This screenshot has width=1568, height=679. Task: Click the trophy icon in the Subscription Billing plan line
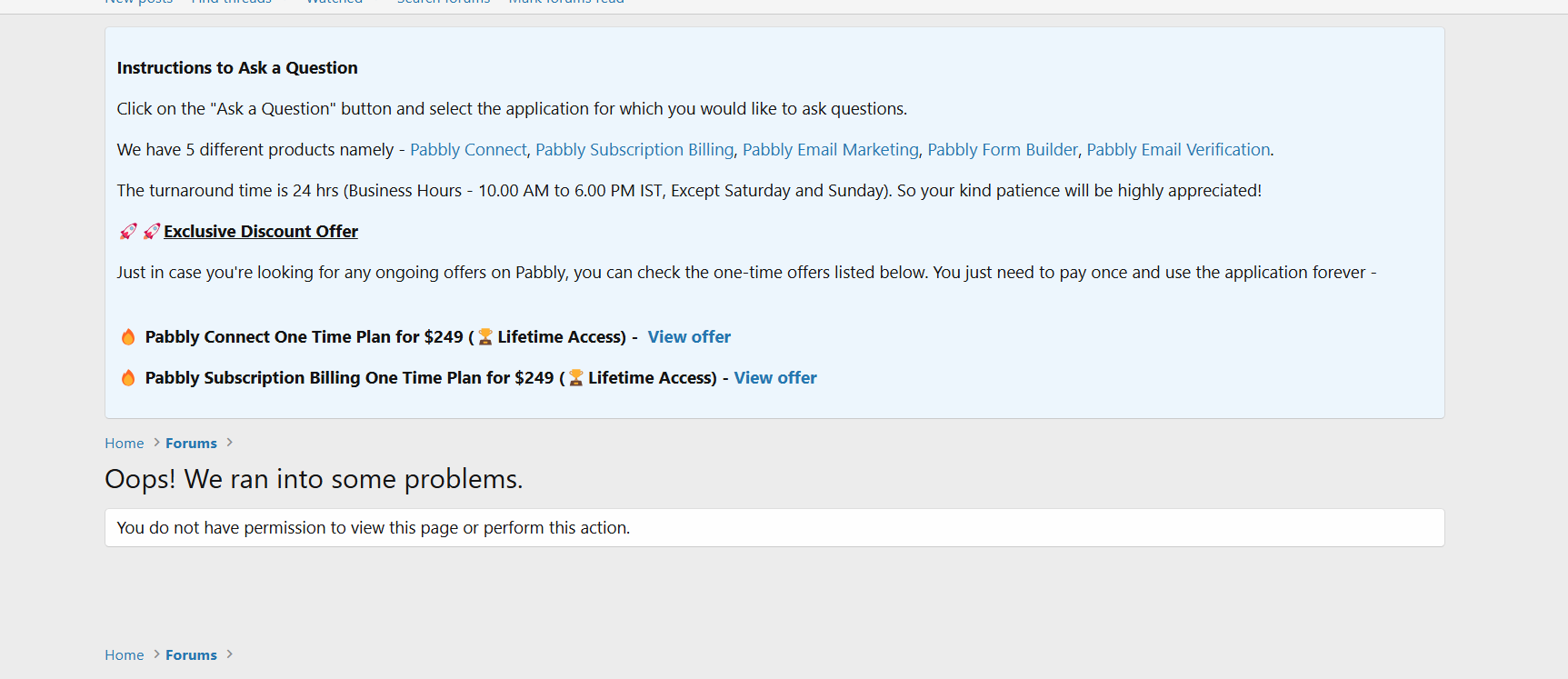(576, 378)
